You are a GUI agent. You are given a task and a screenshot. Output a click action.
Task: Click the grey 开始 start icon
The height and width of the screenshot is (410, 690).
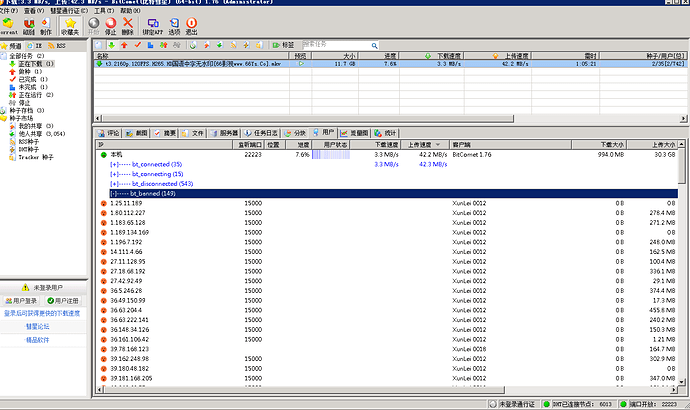(93, 26)
